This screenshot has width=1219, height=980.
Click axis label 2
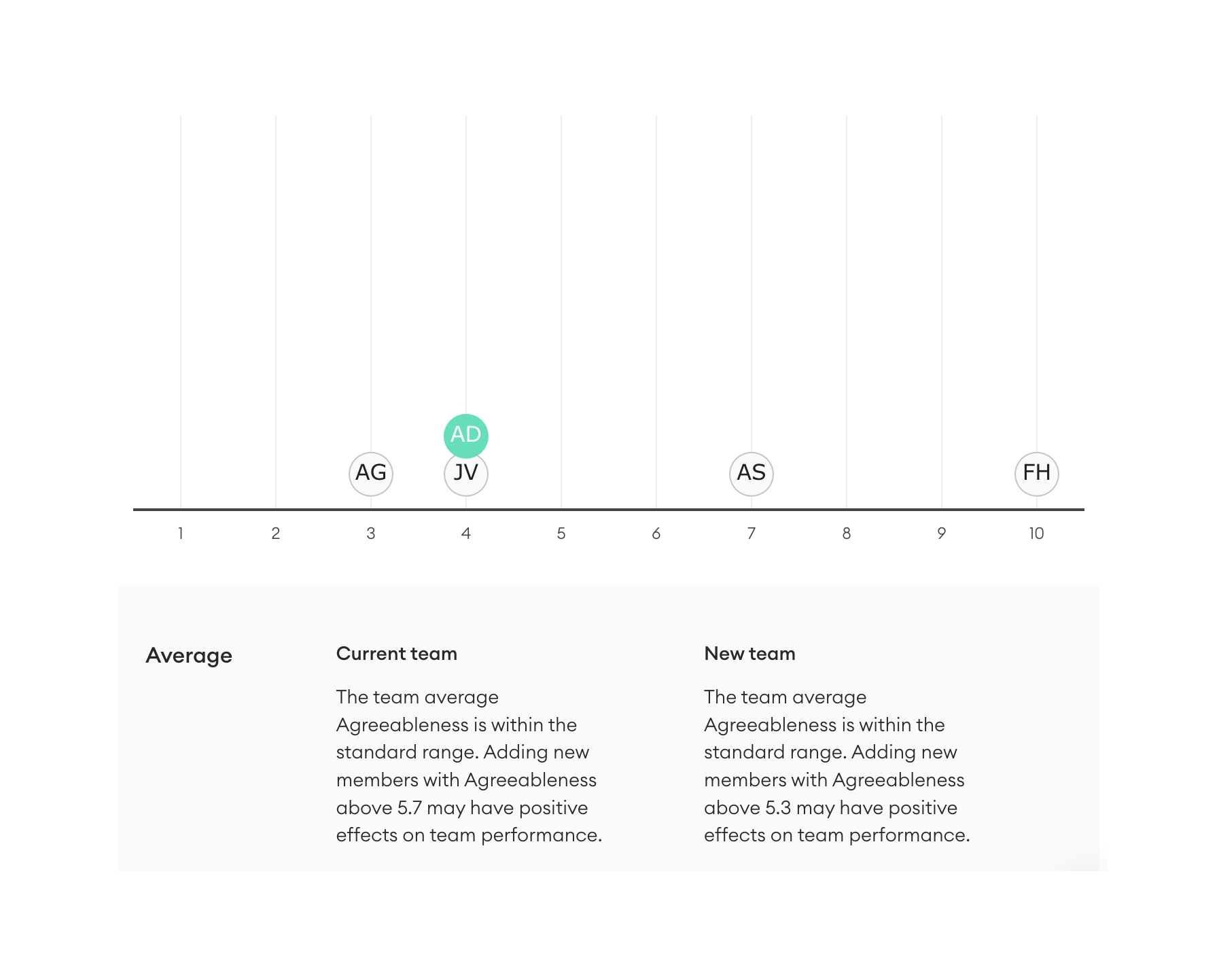pyautogui.click(x=275, y=533)
